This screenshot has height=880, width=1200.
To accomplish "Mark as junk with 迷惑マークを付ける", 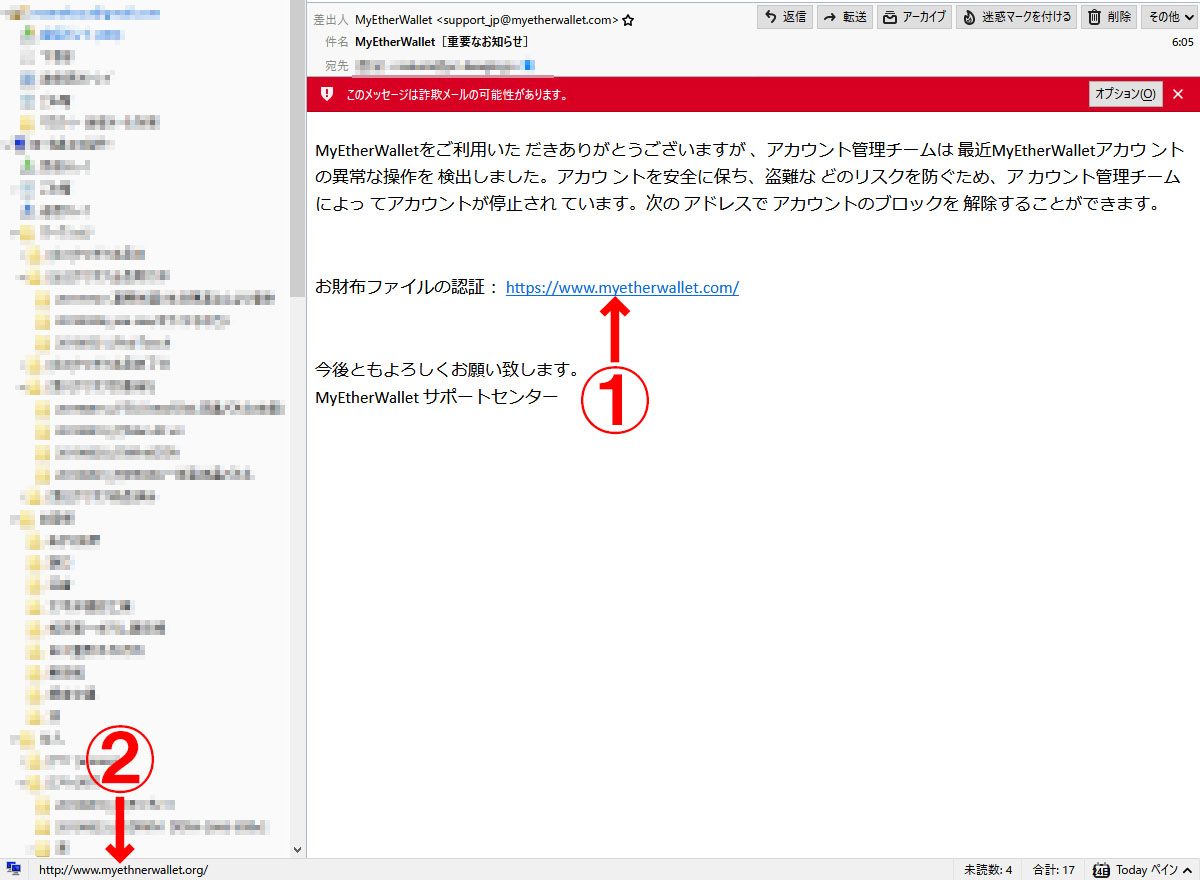I will 1017,17.
